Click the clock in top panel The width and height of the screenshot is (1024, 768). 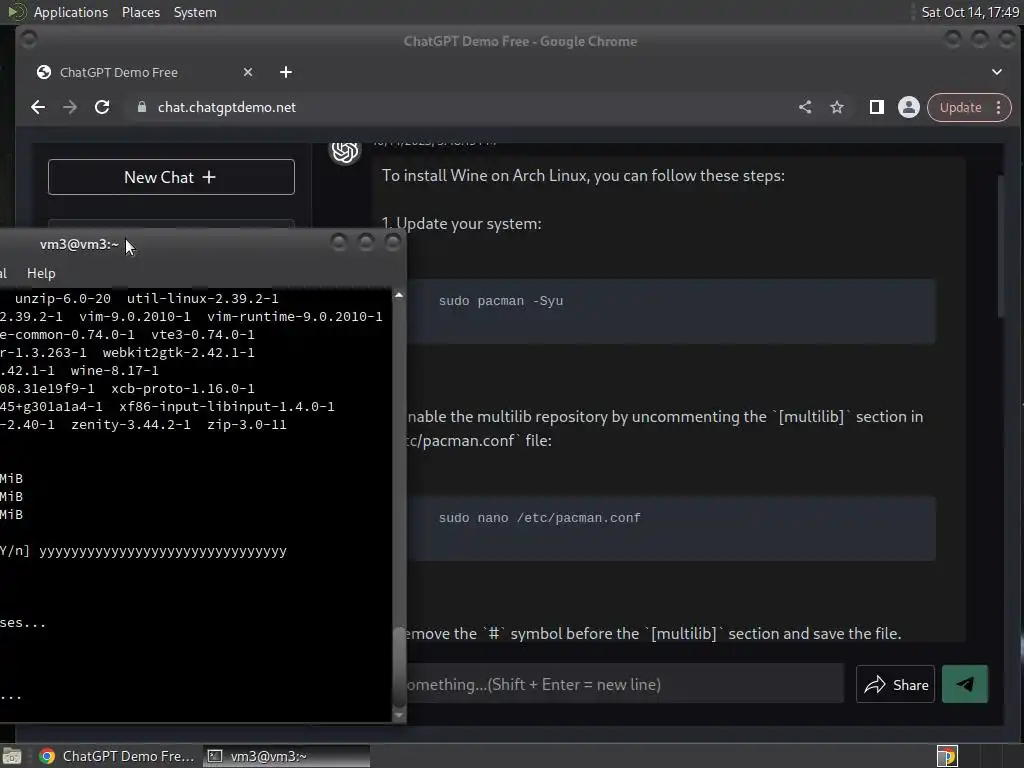970,12
